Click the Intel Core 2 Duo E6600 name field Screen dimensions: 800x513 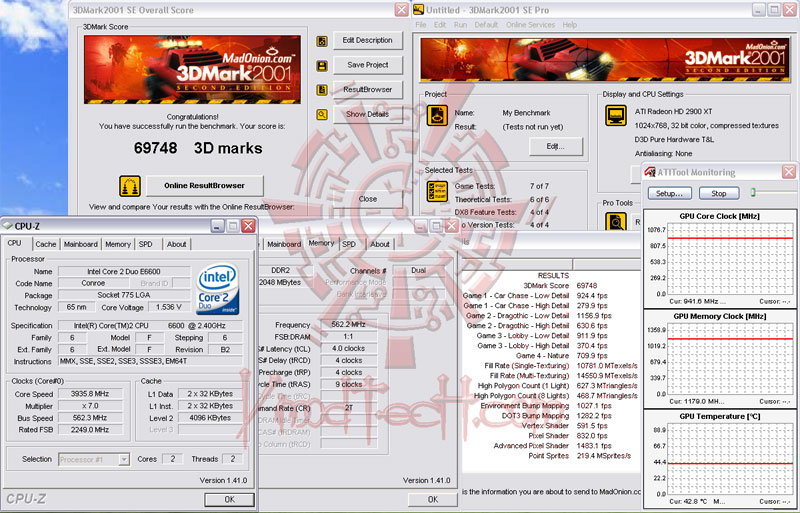(x=124, y=272)
